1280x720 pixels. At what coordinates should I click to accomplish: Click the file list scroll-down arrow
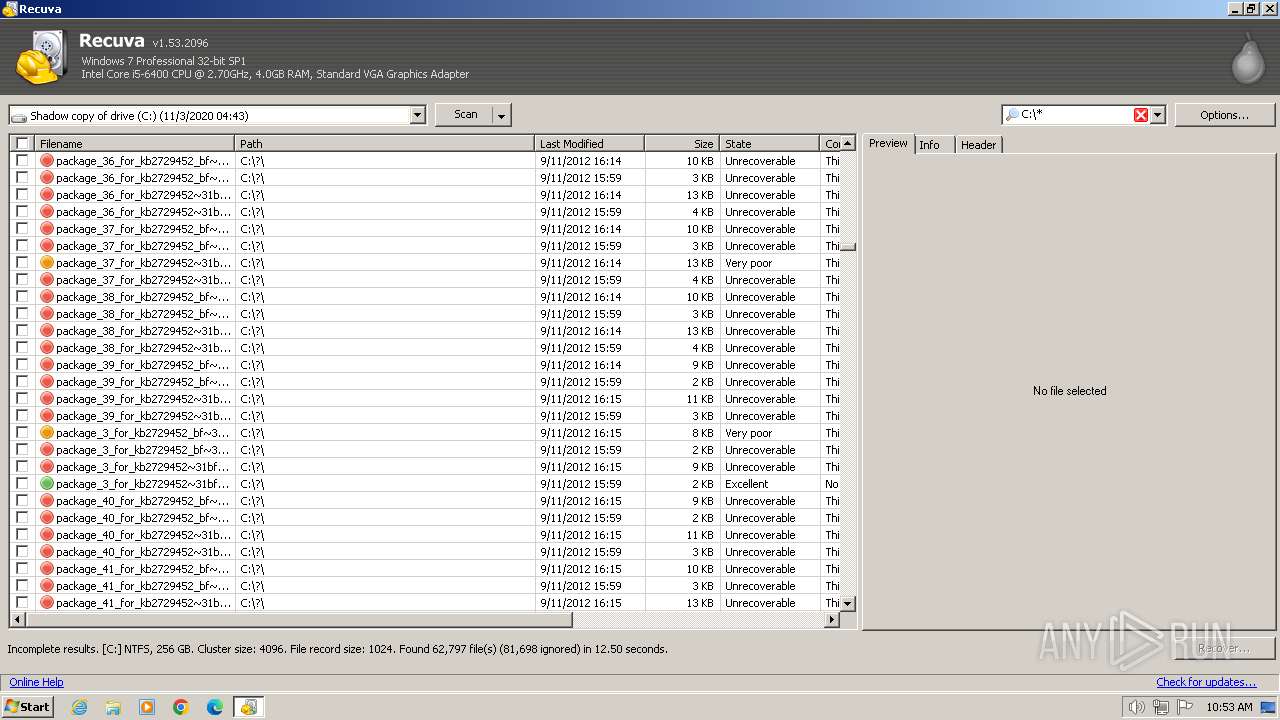point(848,603)
